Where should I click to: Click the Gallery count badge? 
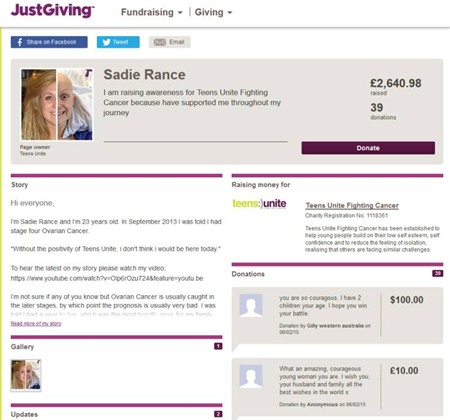tap(218, 346)
